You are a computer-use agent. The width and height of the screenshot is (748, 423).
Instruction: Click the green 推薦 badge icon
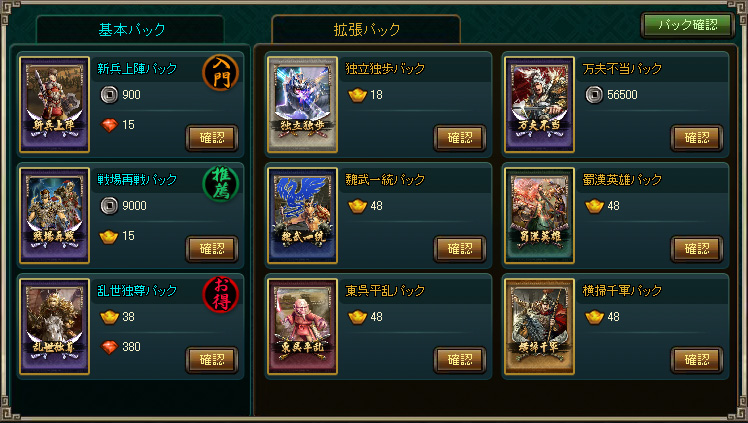[220, 184]
